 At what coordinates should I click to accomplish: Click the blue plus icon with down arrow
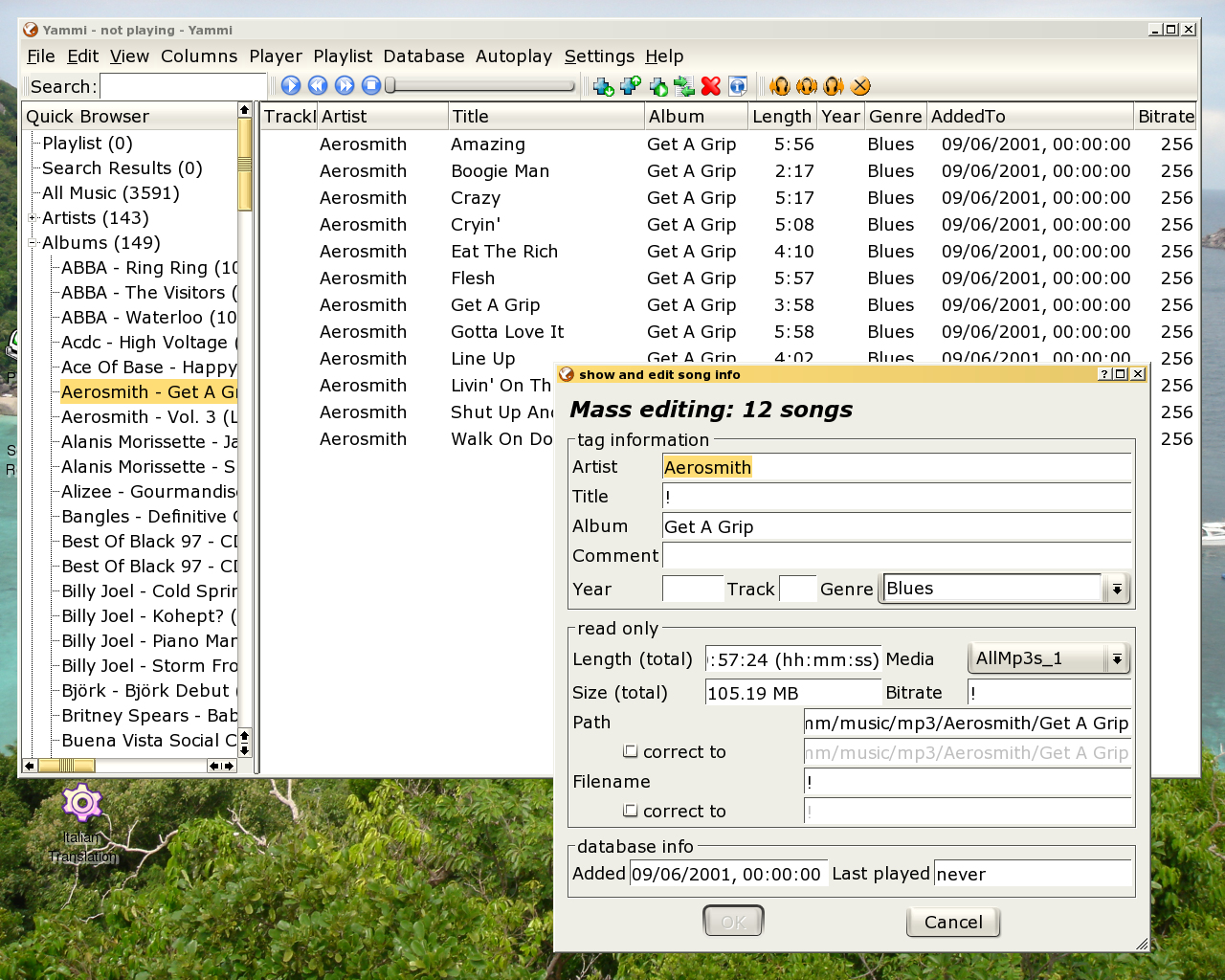tap(604, 86)
